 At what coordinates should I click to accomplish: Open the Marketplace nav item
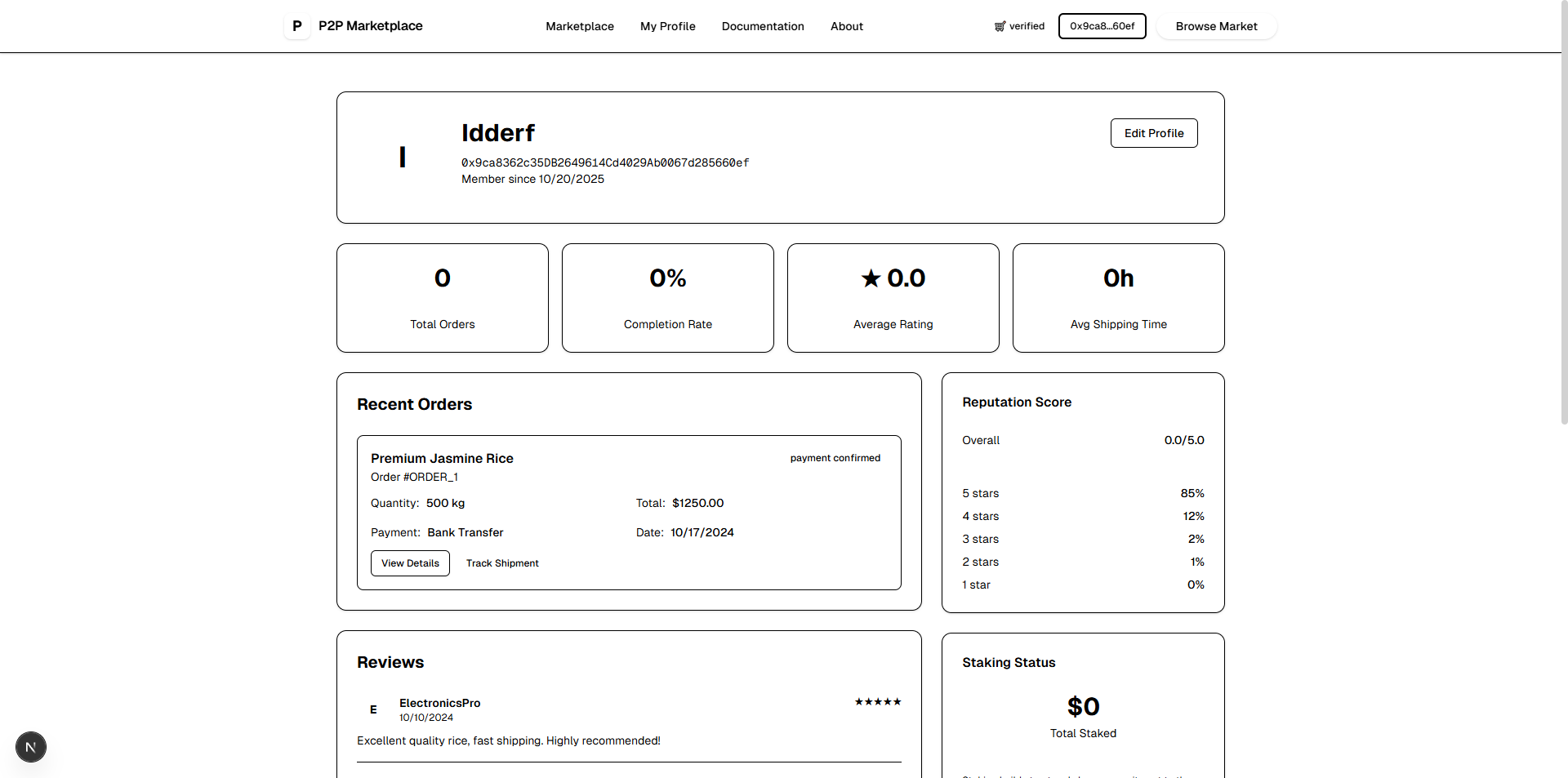579,25
